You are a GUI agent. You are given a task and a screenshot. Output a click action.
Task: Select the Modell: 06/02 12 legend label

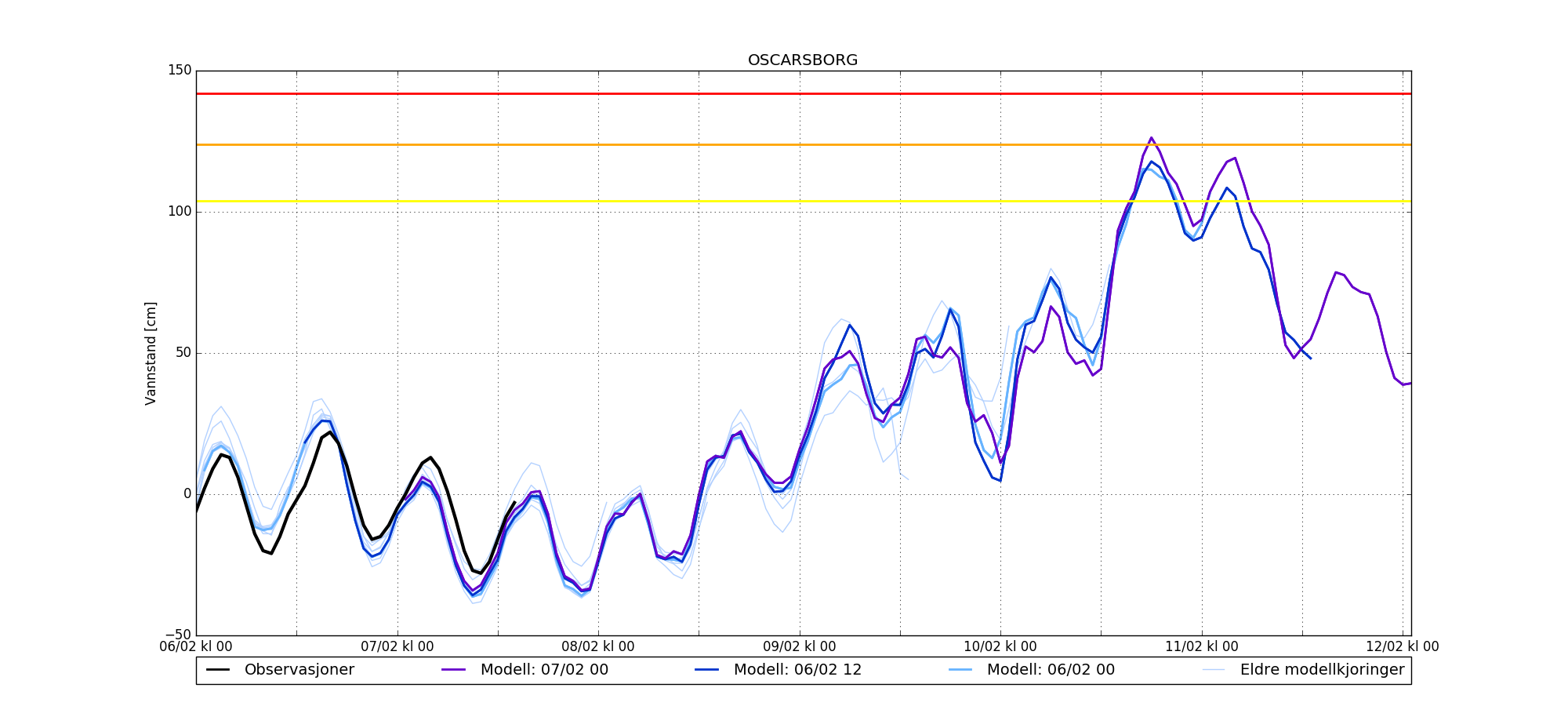[x=797, y=670]
